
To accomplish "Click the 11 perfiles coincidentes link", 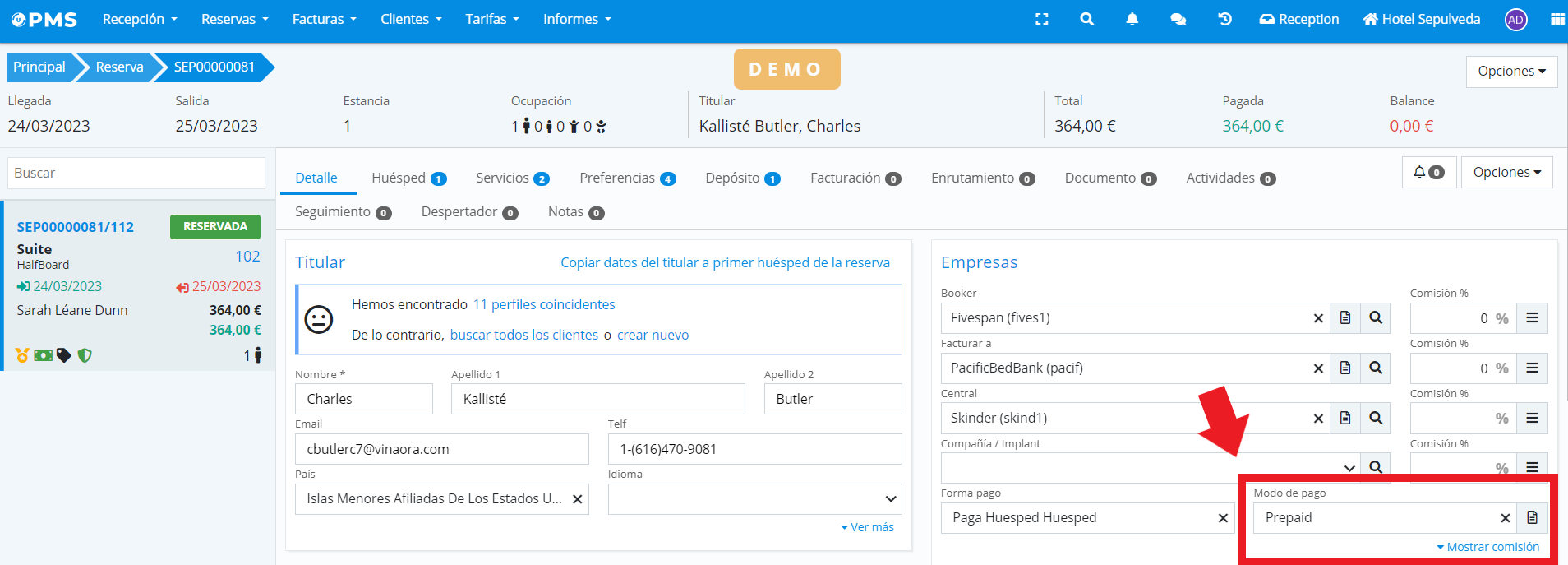I will coord(543,304).
